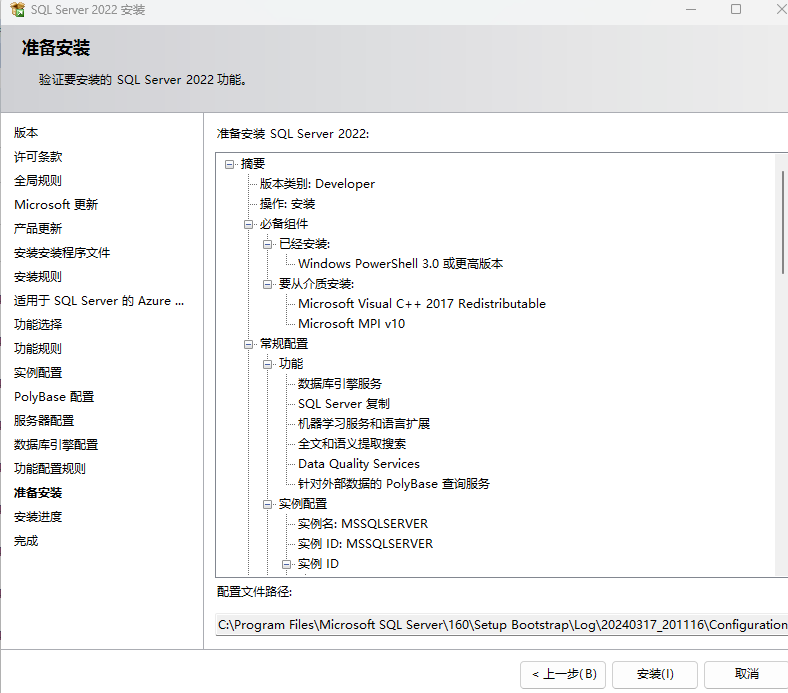Select 功能选择 step in sidebar
The height and width of the screenshot is (693, 788).
click(x=38, y=325)
